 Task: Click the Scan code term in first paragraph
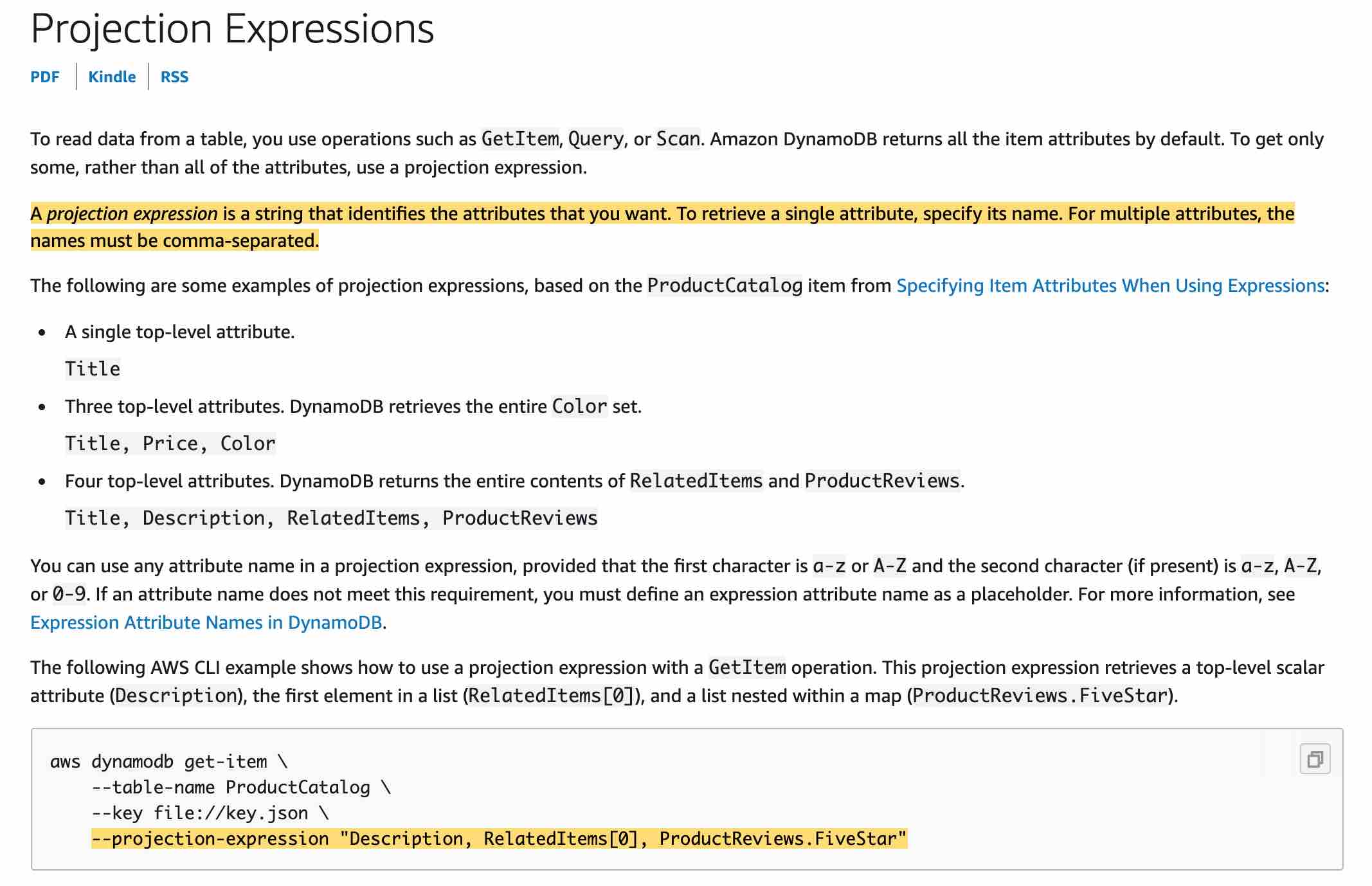678,139
